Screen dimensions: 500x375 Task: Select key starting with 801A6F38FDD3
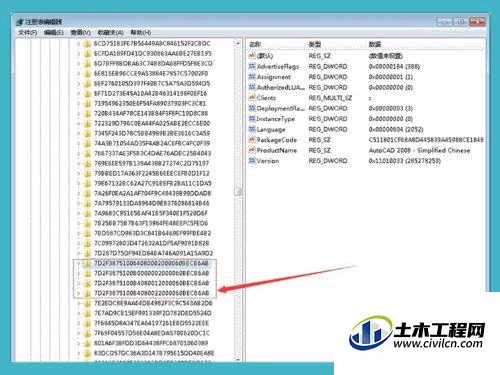(x=151, y=343)
